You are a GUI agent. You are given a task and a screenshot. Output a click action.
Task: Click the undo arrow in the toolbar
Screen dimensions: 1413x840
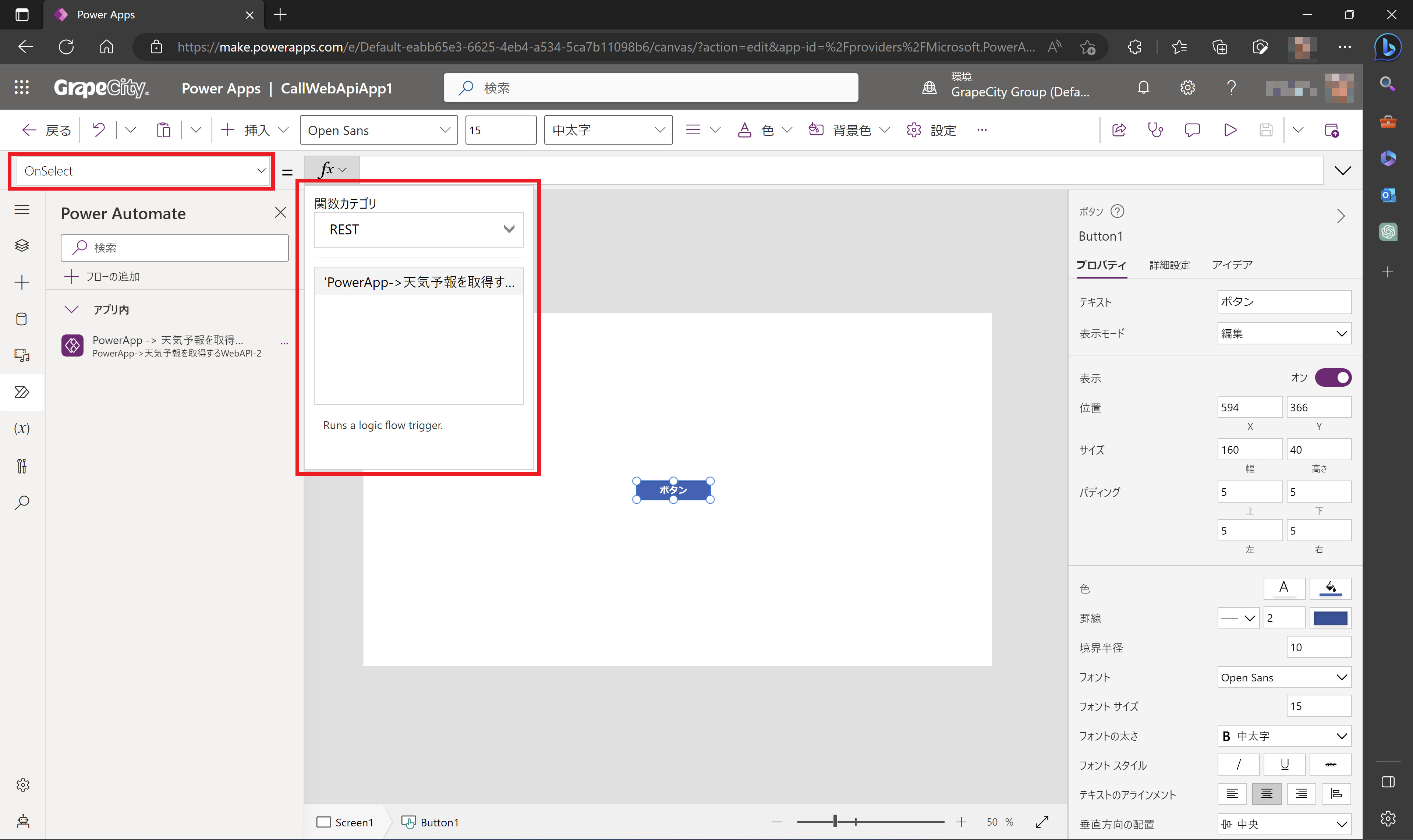coord(99,130)
